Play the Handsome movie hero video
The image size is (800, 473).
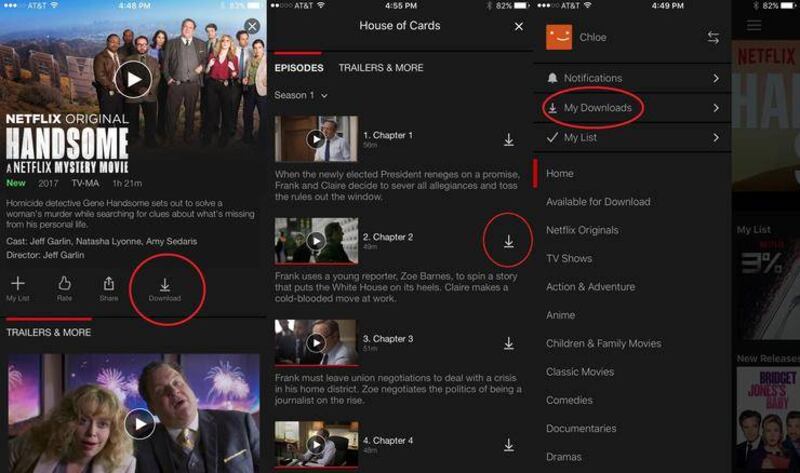[x=133, y=79]
